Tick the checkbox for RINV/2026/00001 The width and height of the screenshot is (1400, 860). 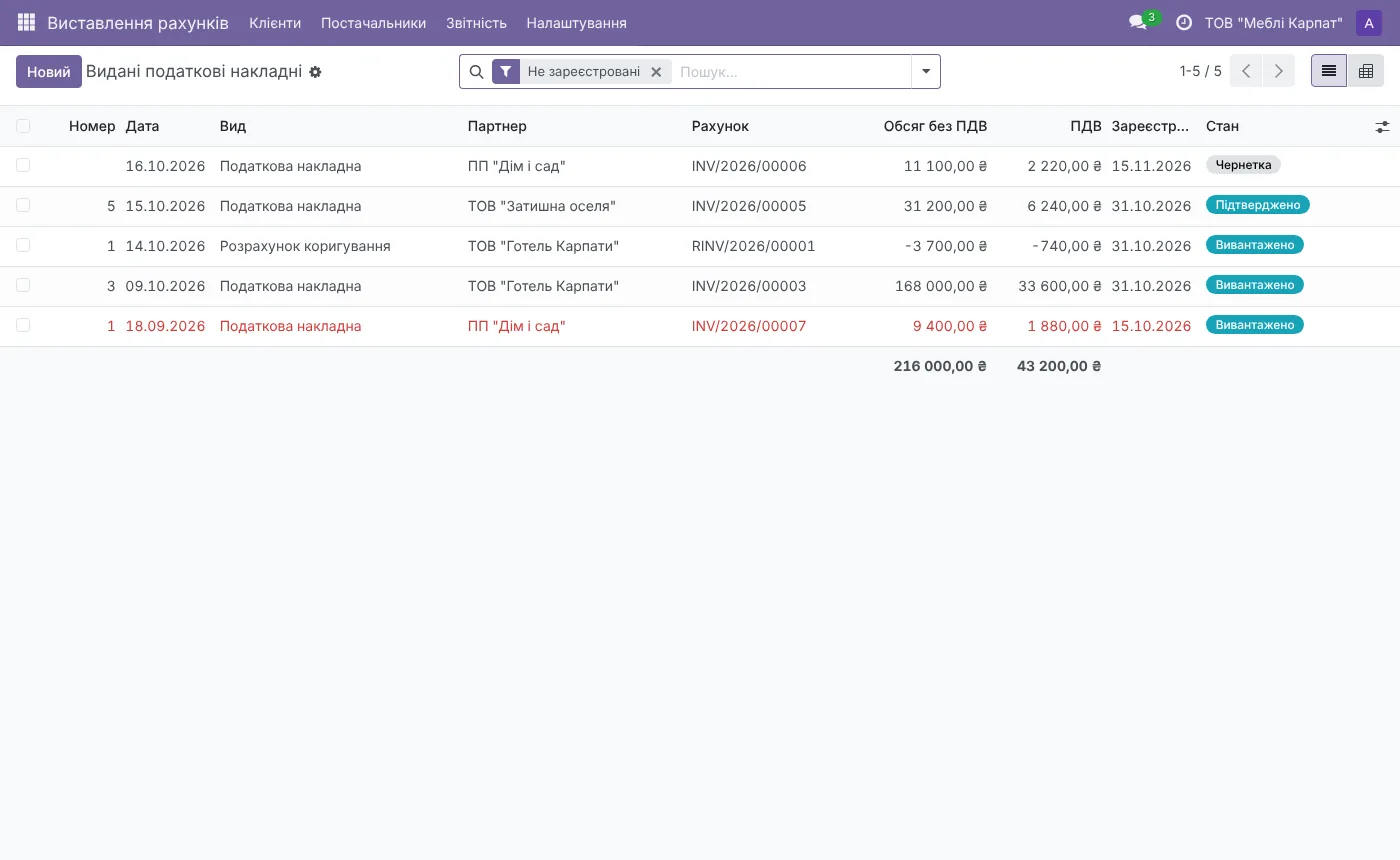(23, 245)
